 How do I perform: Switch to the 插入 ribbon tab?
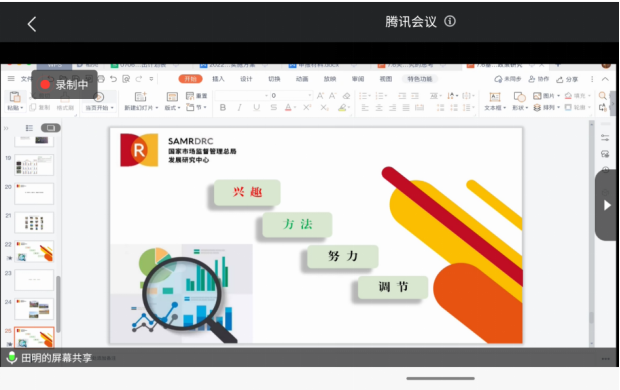point(218,79)
